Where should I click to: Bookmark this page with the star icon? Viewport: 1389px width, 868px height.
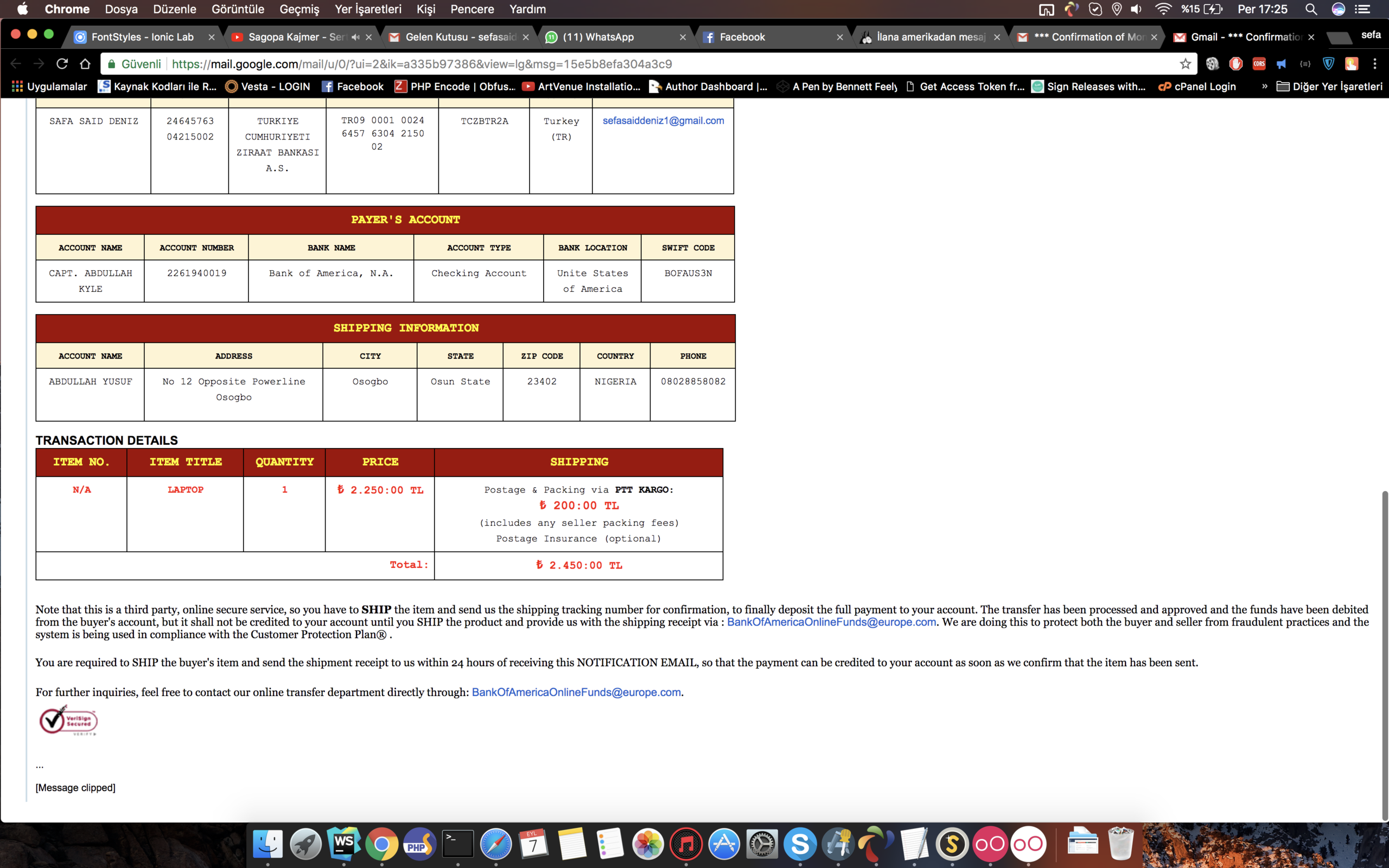[1185, 63]
